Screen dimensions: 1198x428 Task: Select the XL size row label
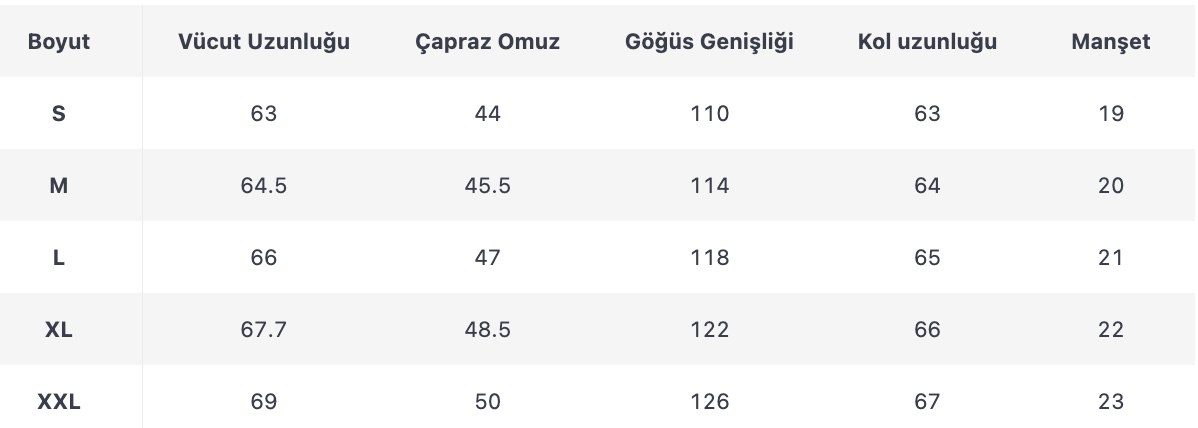[58, 329]
